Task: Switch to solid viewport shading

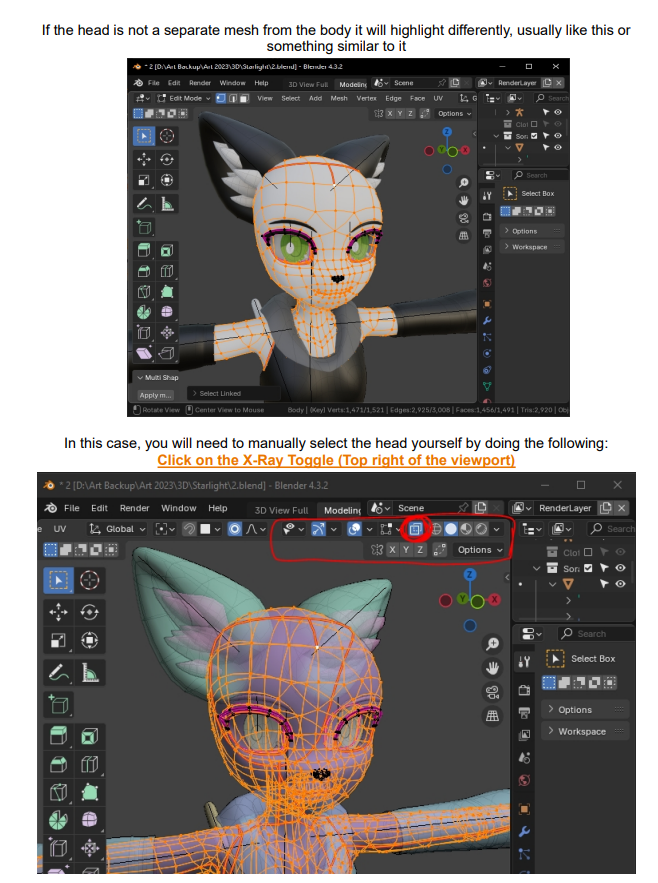Action: tap(451, 528)
